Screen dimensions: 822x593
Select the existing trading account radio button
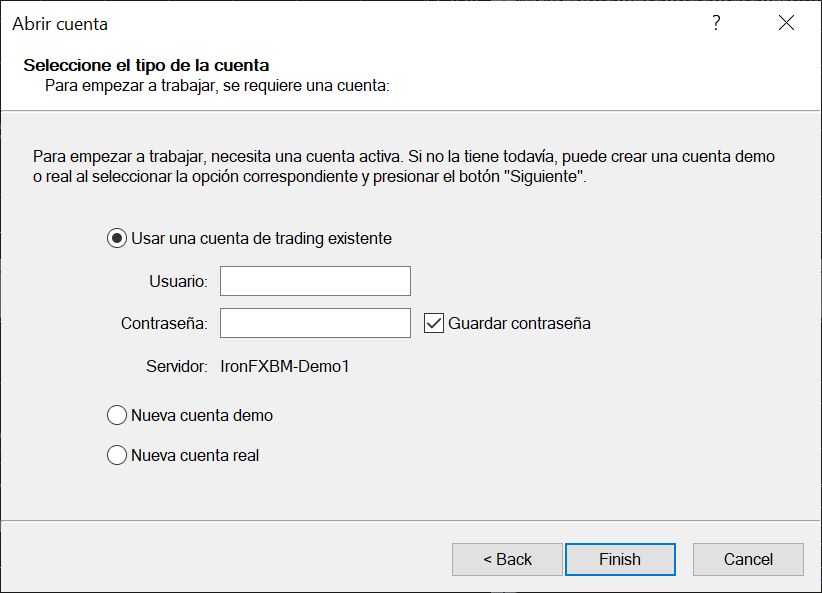(117, 239)
